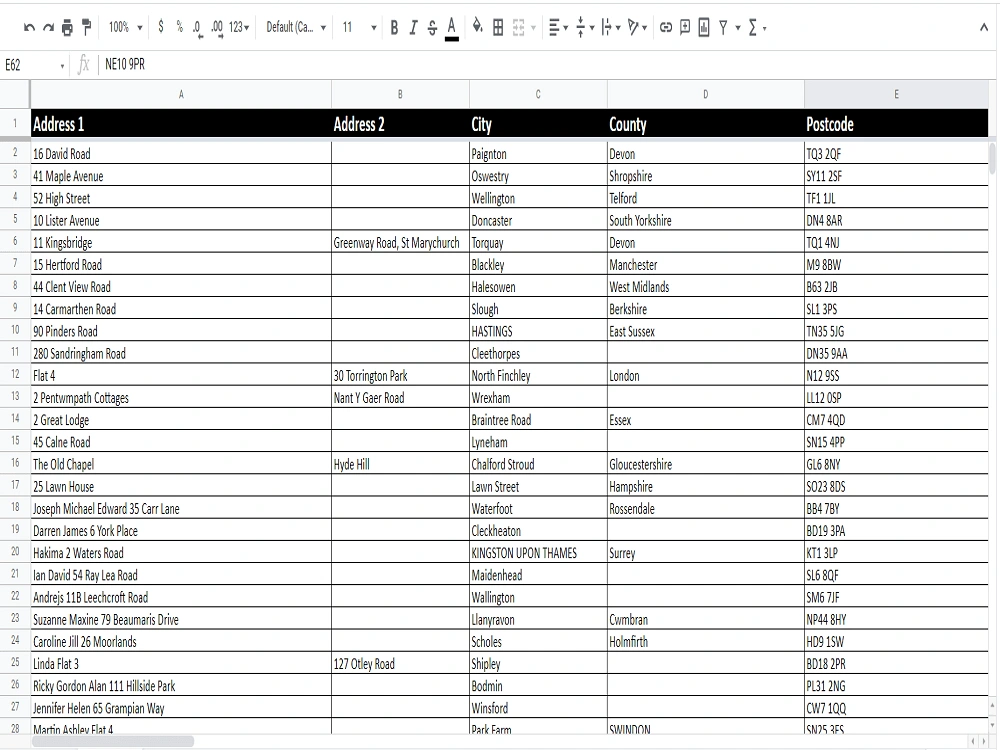Increase decimal places
This screenshot has width=1000, height=750.
(x=217, y=27)
